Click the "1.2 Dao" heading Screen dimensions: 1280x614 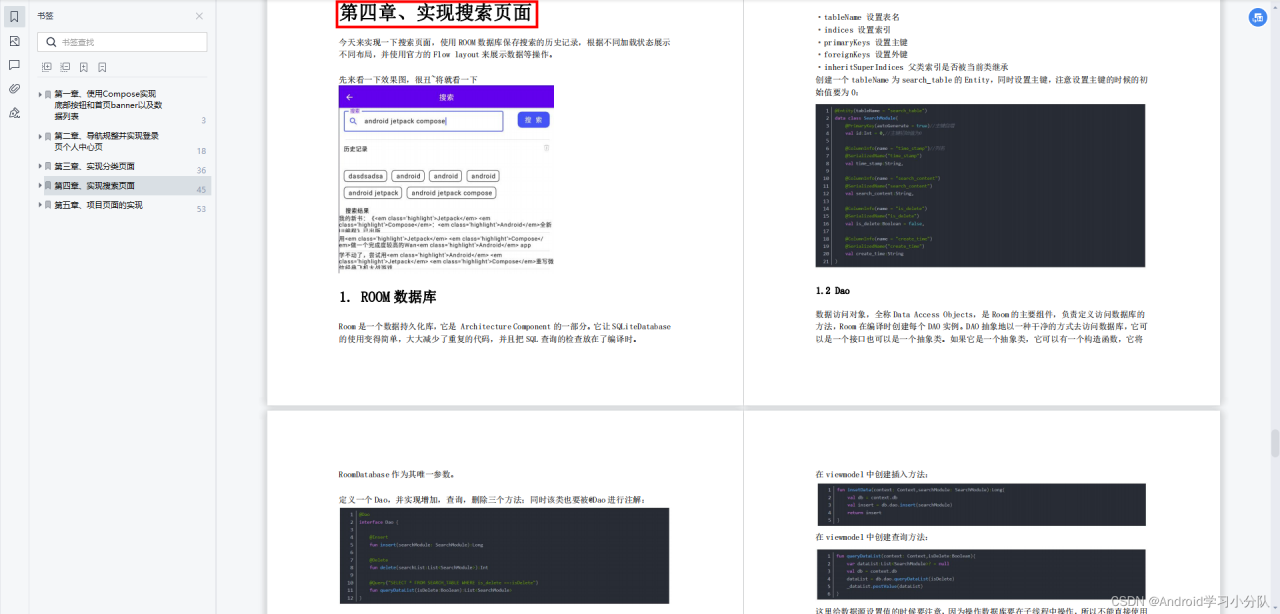832,291
